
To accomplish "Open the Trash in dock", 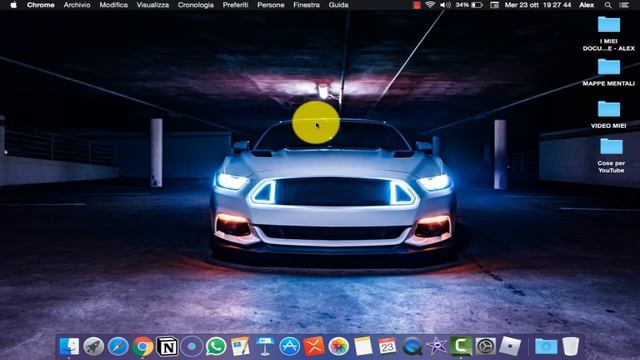I will [x=570, y=347].
